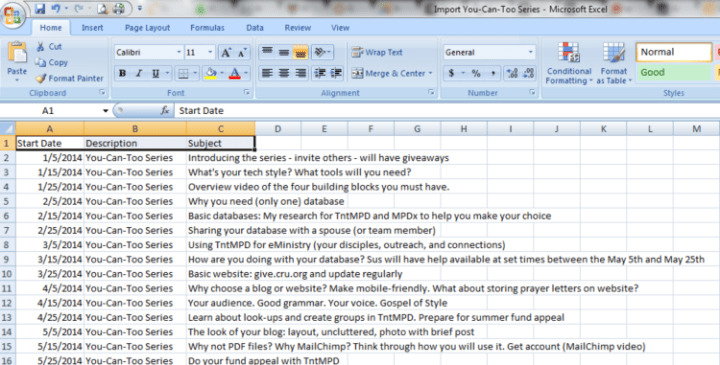Select the Normal cell style
Screen dimensions: 720x365
point(674,52)
